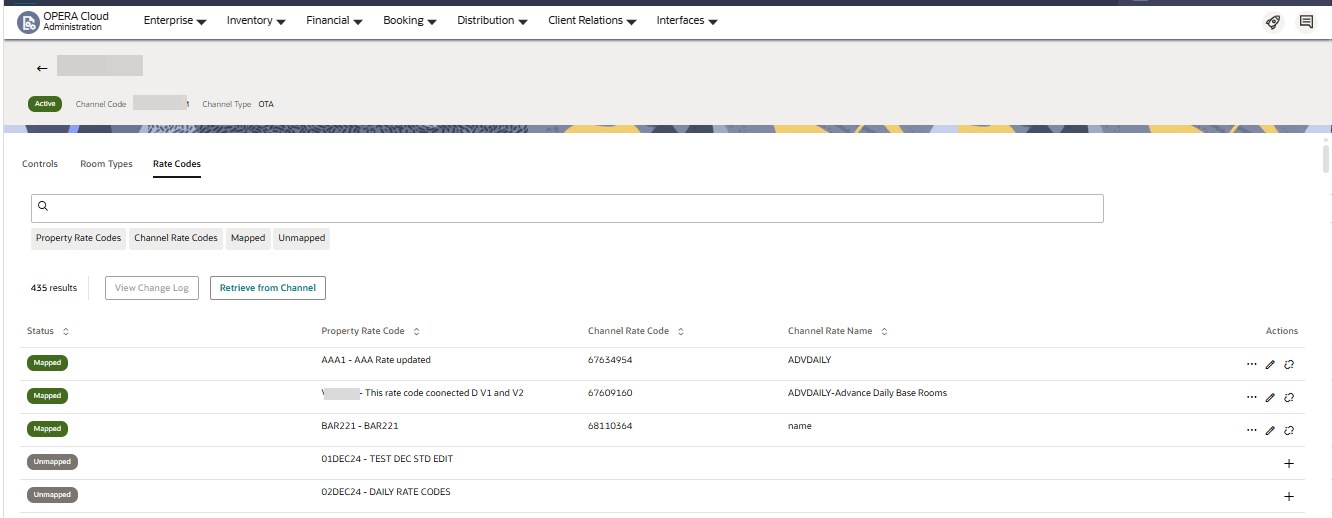Click the Unmapped badge in 01DEC24 row
1332x518 pixels.
tap(52, 462)
